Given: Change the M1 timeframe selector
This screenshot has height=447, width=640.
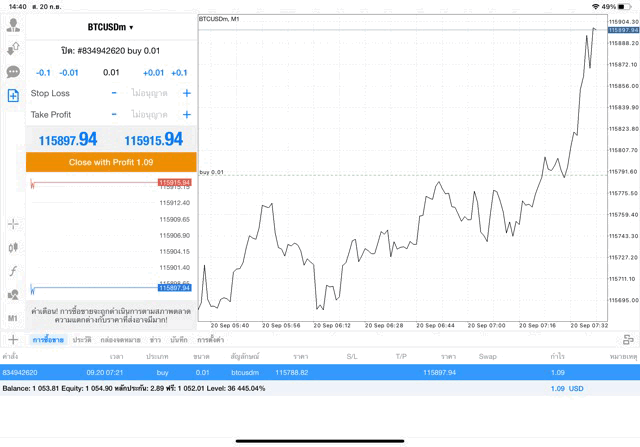Looking at the screenshot, I should pos(13,318).
